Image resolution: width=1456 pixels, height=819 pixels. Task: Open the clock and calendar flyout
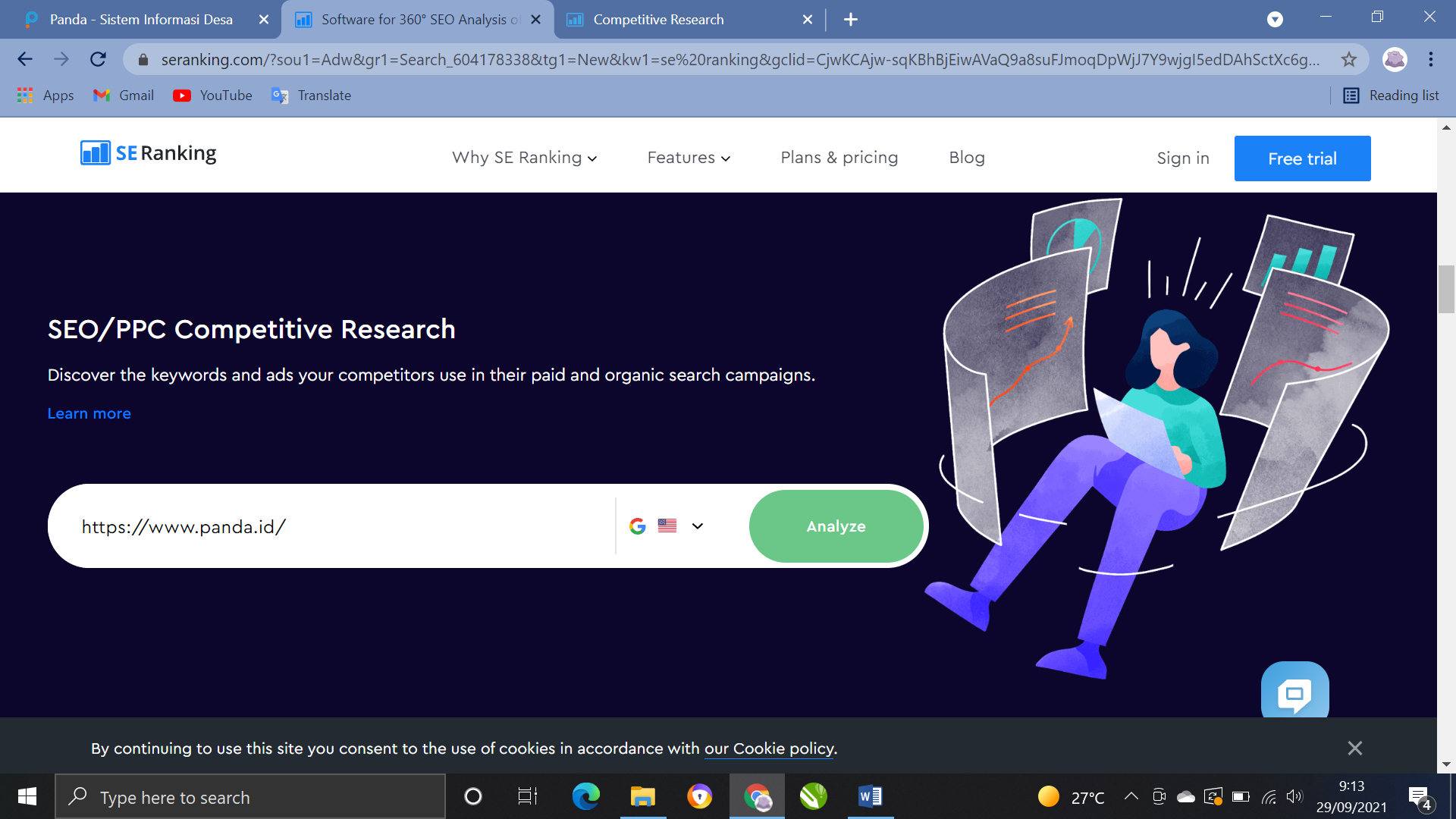[1351, 797]
